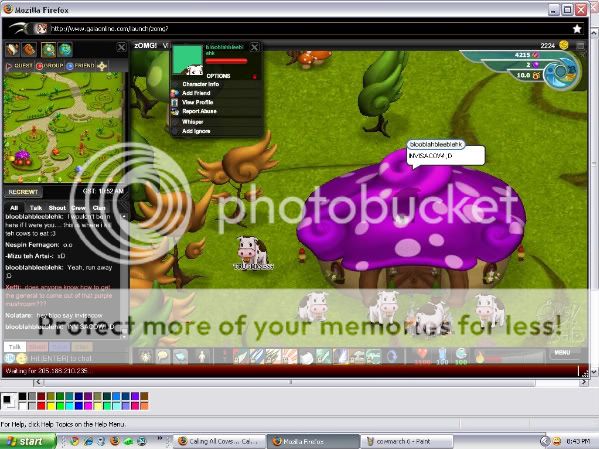599x449 pixels.
Task: Launch Firefox from the quick launch bar
Action: click(115, 441)
